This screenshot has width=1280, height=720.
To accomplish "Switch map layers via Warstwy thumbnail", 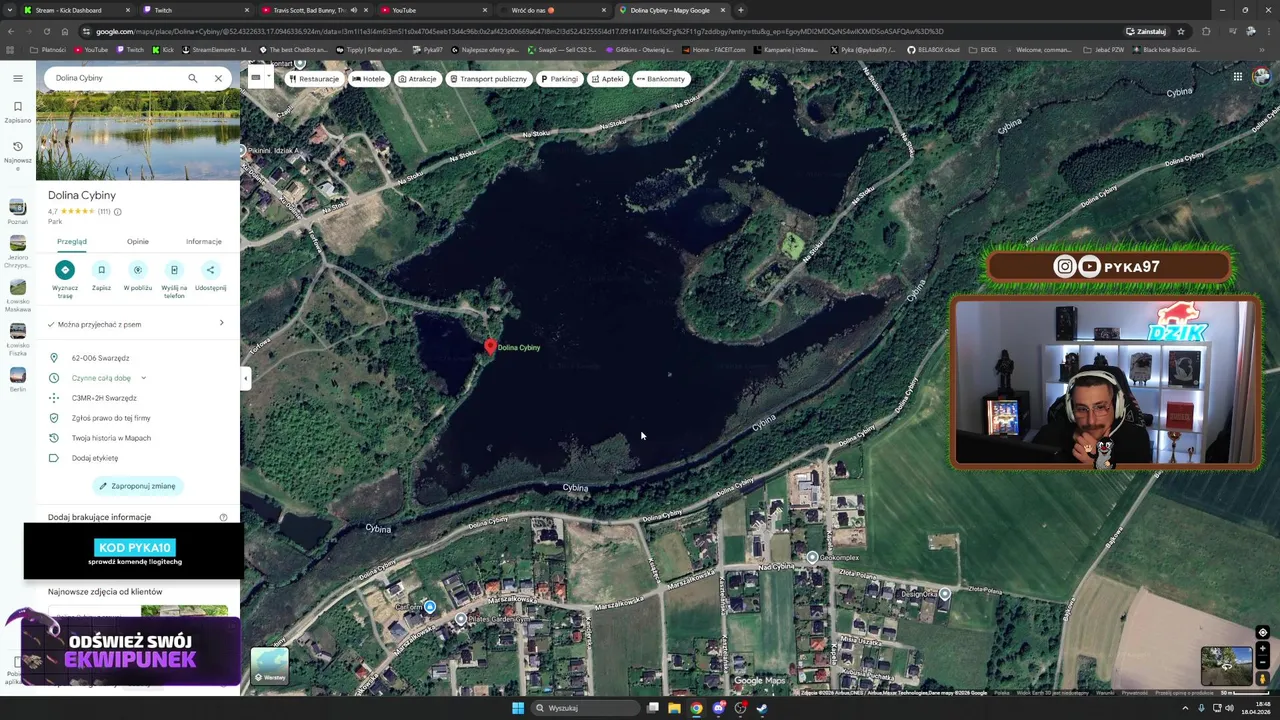I will coord(270,666).
